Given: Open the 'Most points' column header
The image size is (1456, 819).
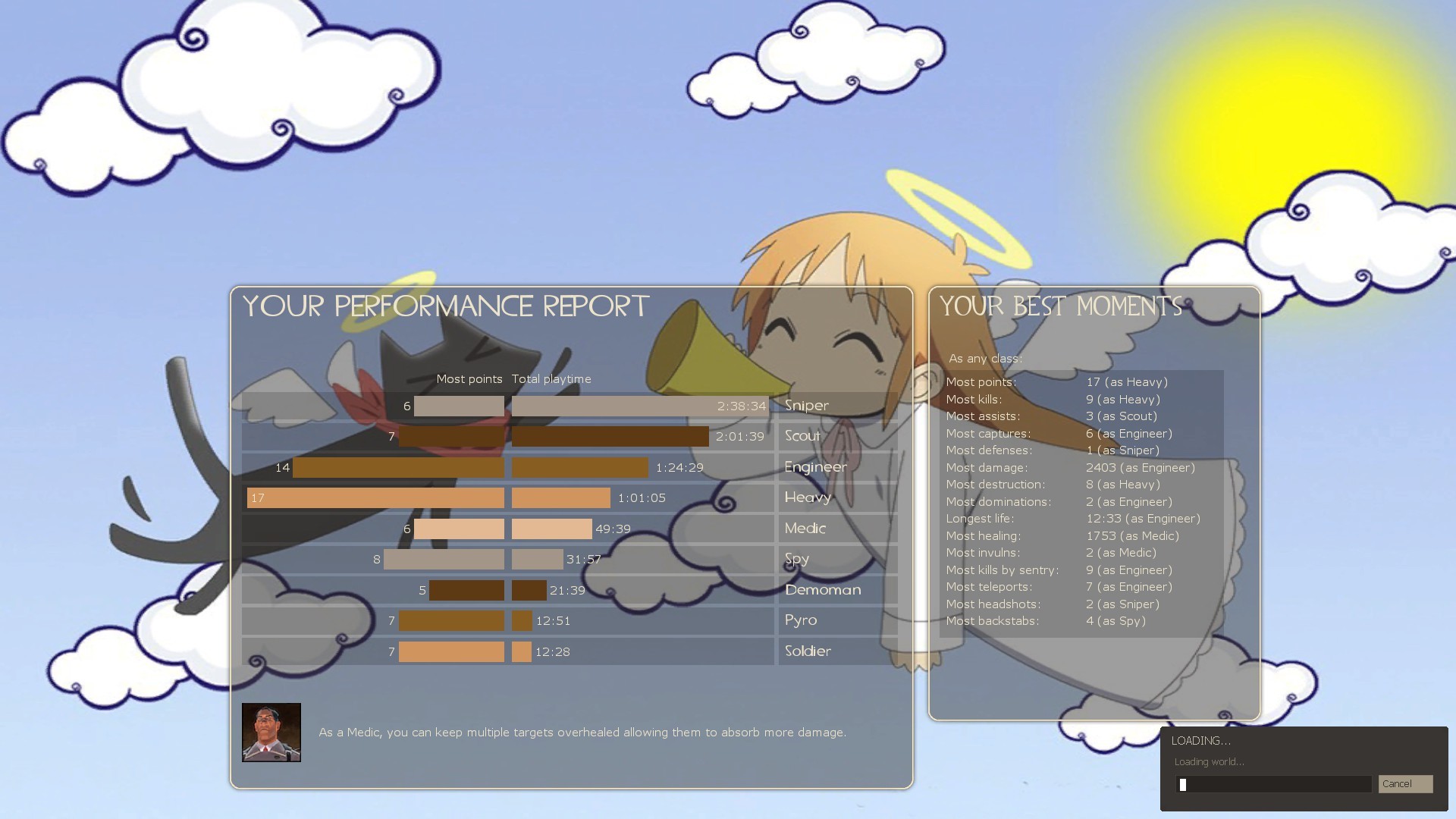Looking at the screenshot, I should (x=469, y=378).
